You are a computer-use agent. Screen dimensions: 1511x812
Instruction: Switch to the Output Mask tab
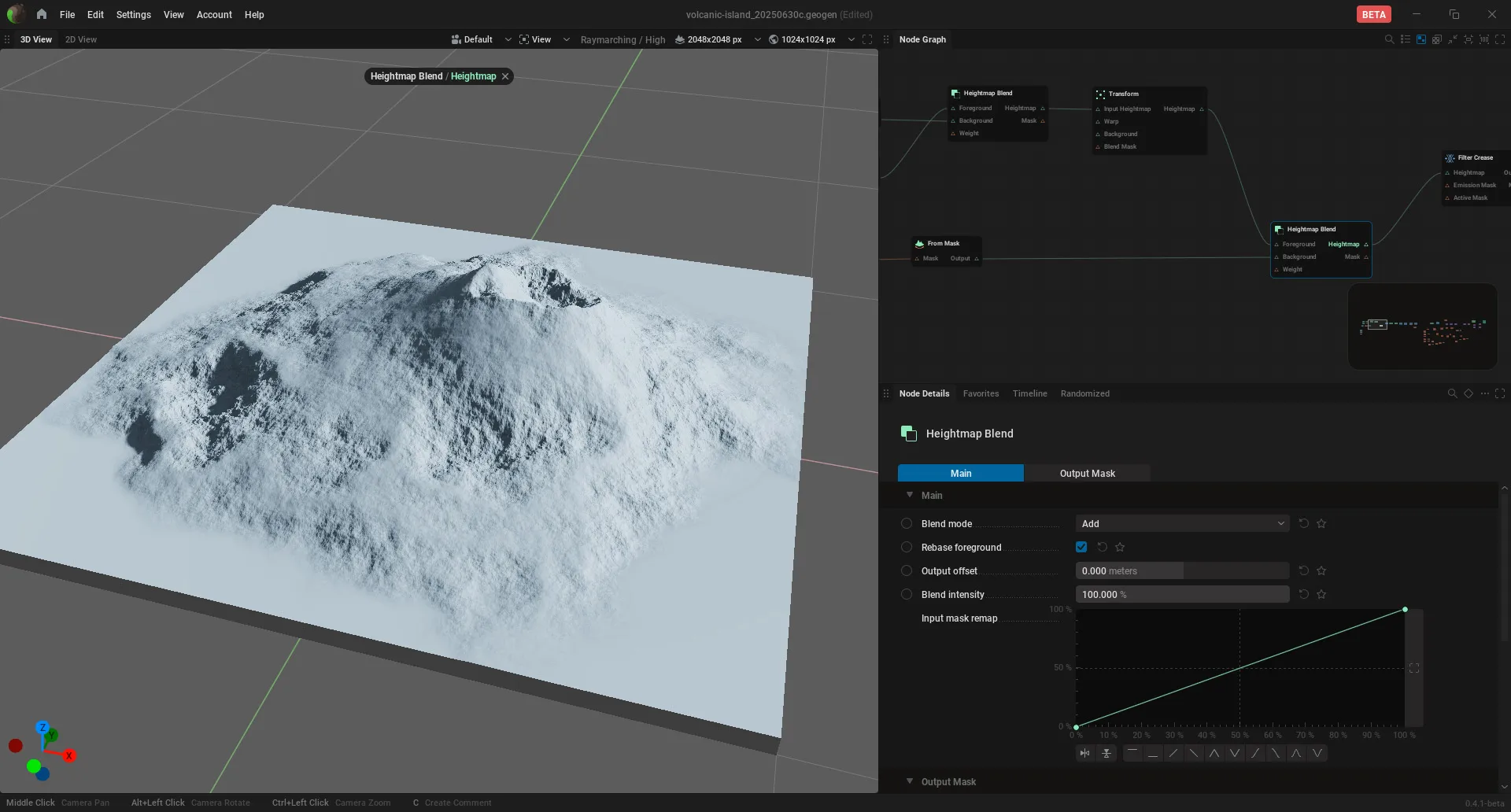click(1087, 474)
